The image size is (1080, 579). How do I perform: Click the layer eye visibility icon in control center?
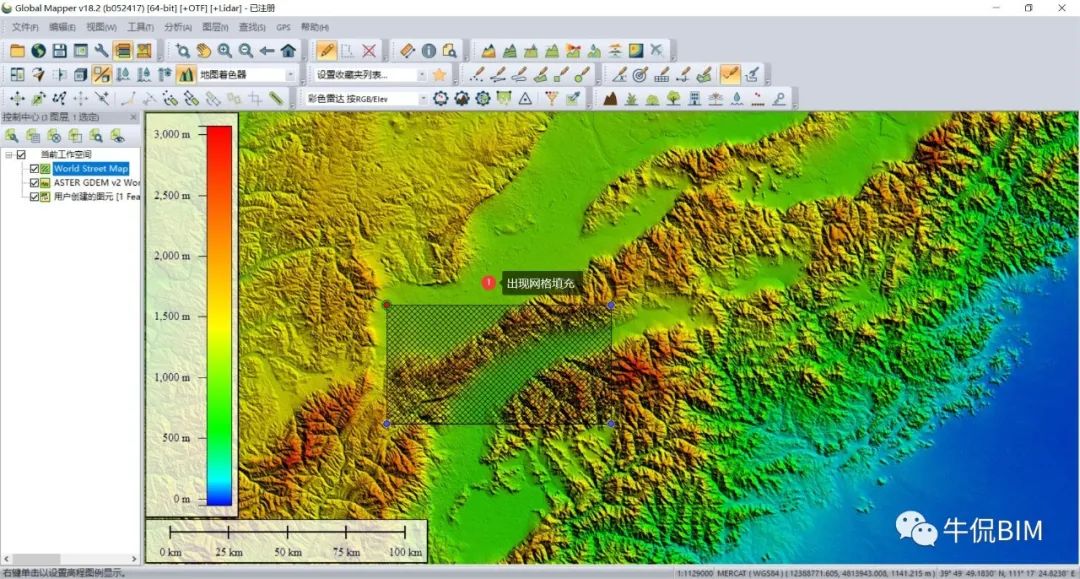pyautogui.click(x=118, y=136)
